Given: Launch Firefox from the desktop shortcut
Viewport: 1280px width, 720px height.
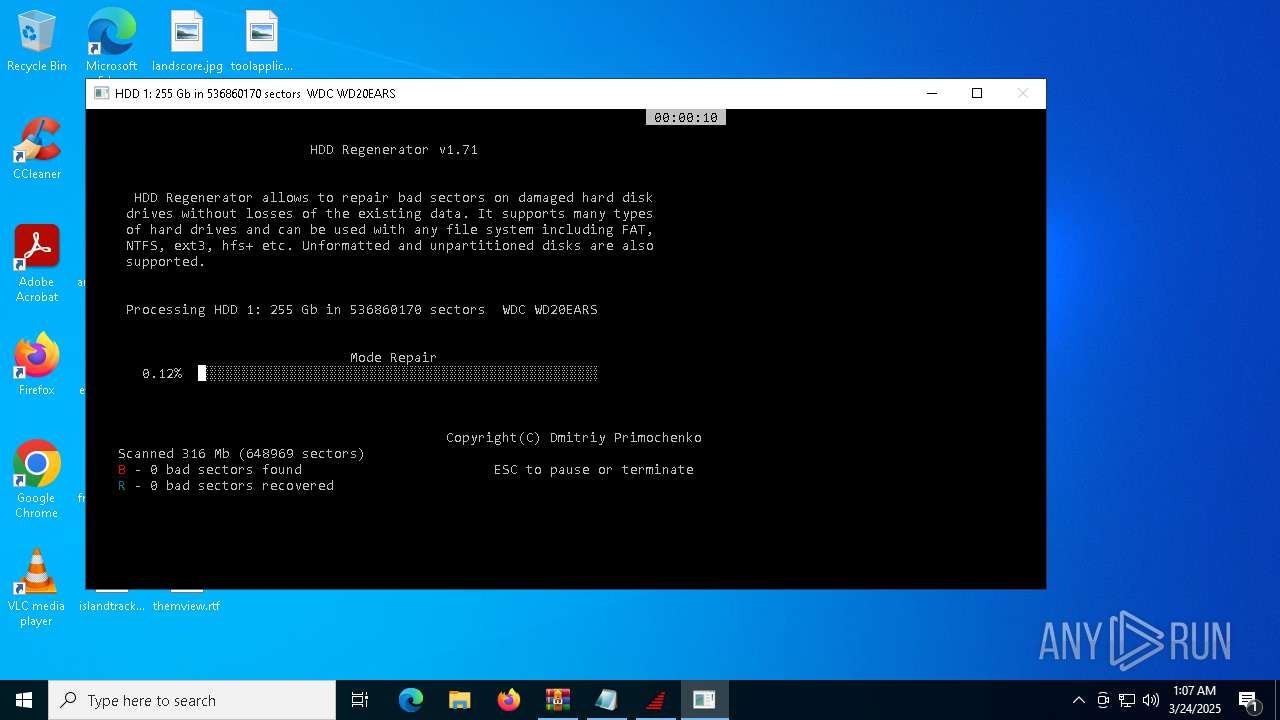Looking at the screenshot, I should 37,365.
